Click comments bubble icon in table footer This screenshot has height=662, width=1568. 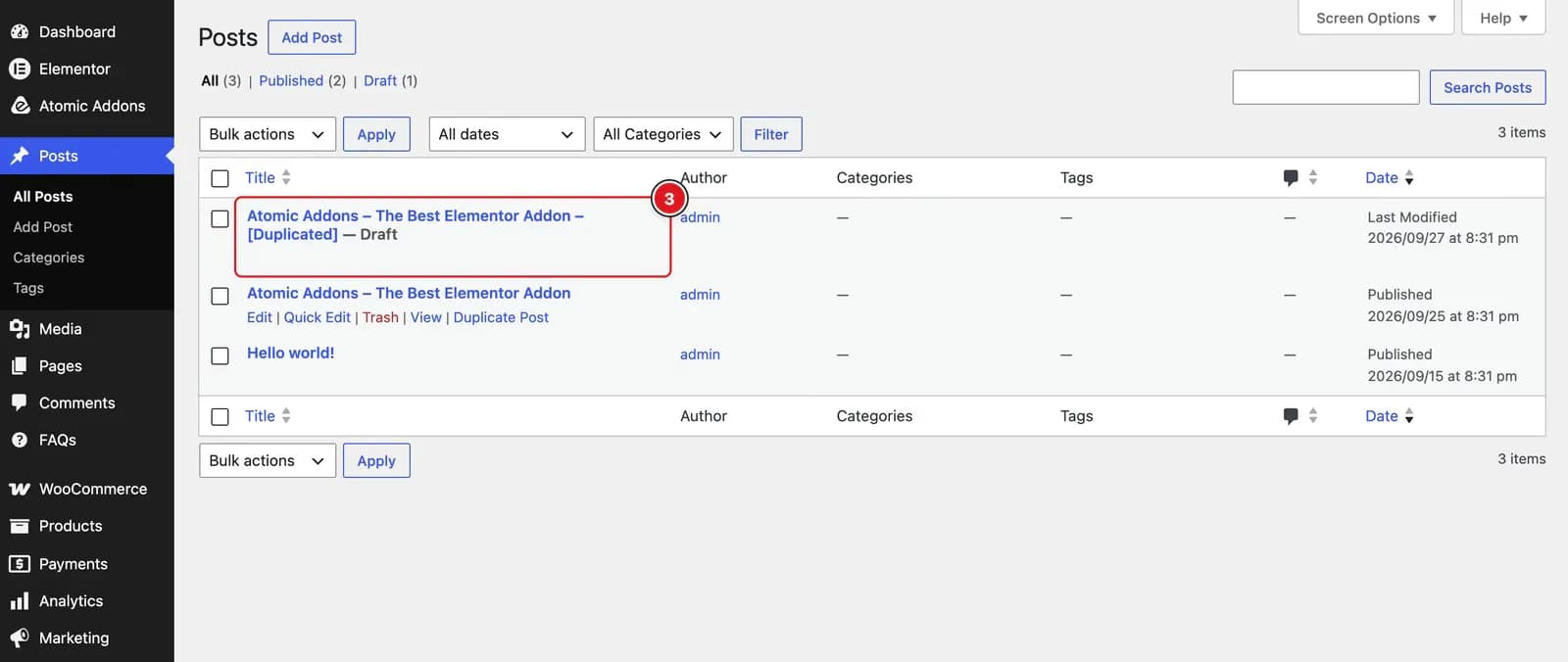pos(1291,416)
